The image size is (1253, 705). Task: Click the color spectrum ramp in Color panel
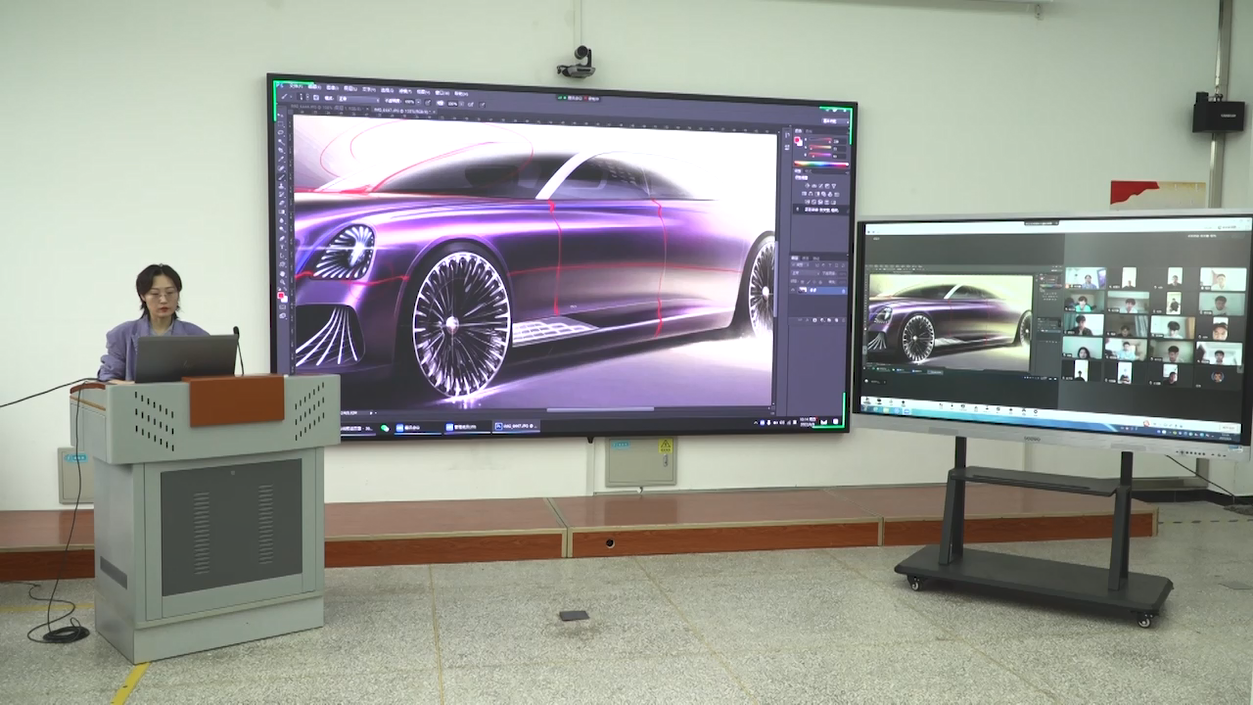click(822, 165)
